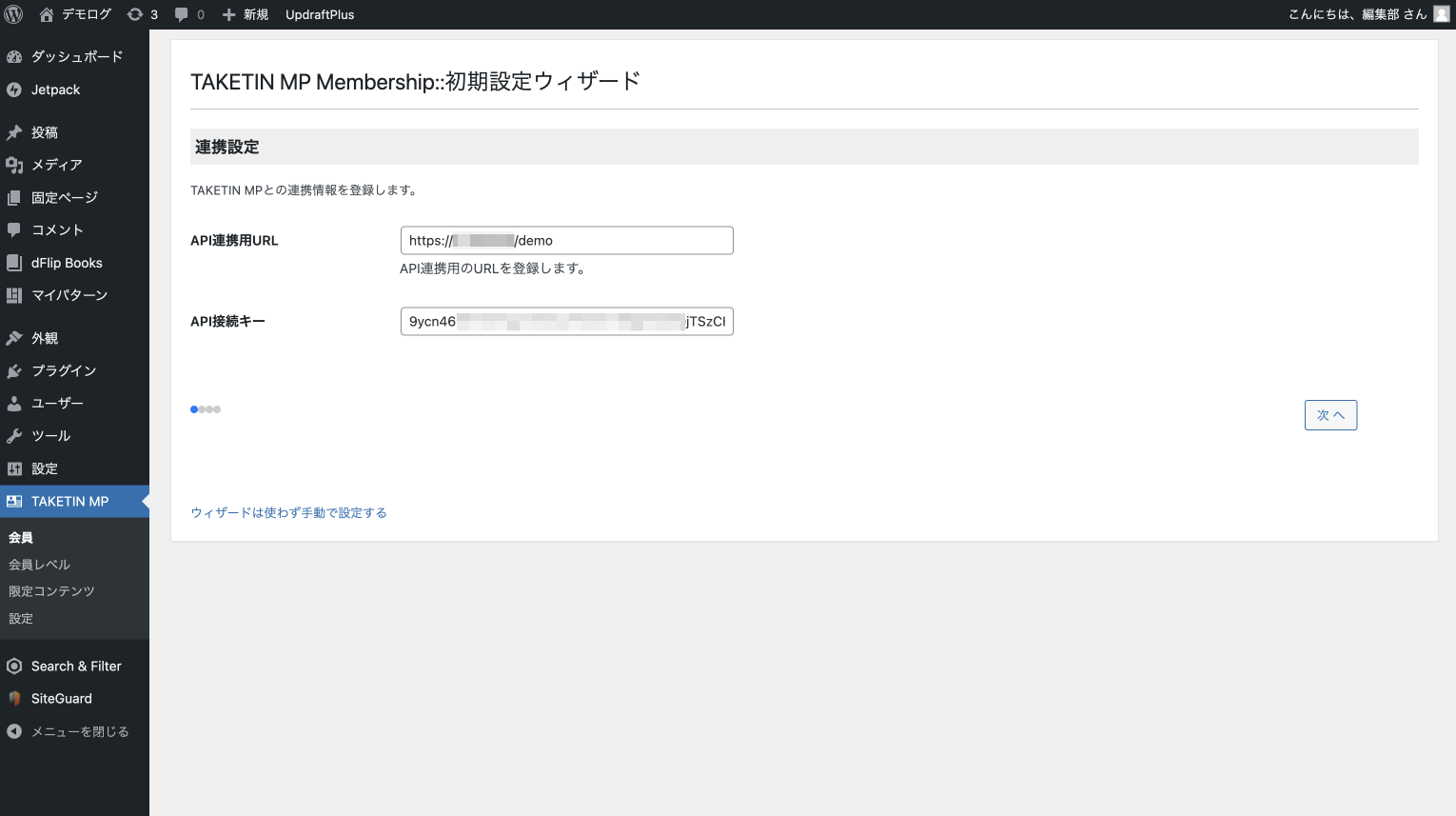The height and width of the screenshot is (816, 1456).
Task: Click the ユーザー person icon
Action: tap(14, 403)
